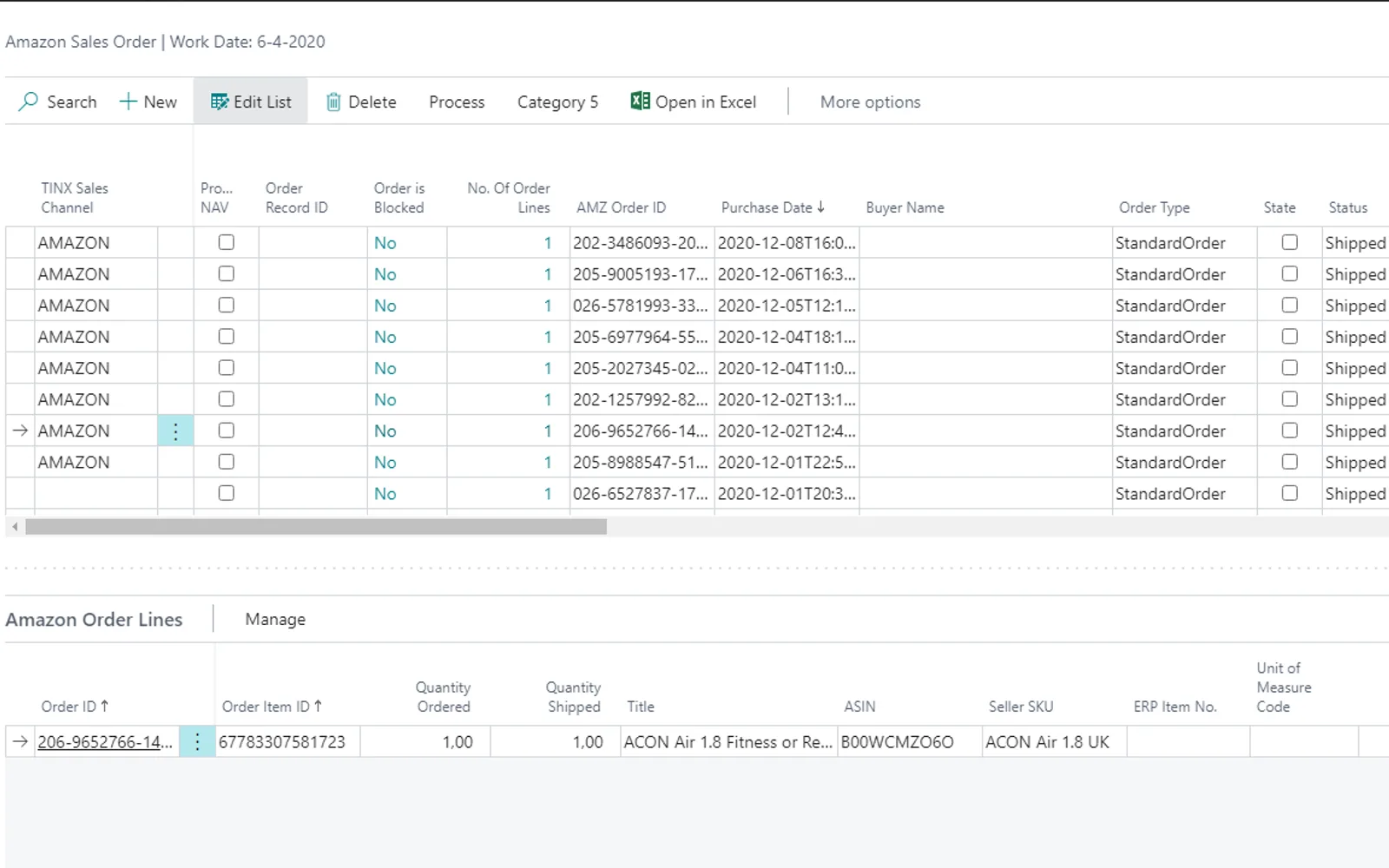Tick Pro NAV checkbox for order 026-5781993
The width and height of the screenshot is (1389, 868).
pyautogui.click(x=227, y=305)
